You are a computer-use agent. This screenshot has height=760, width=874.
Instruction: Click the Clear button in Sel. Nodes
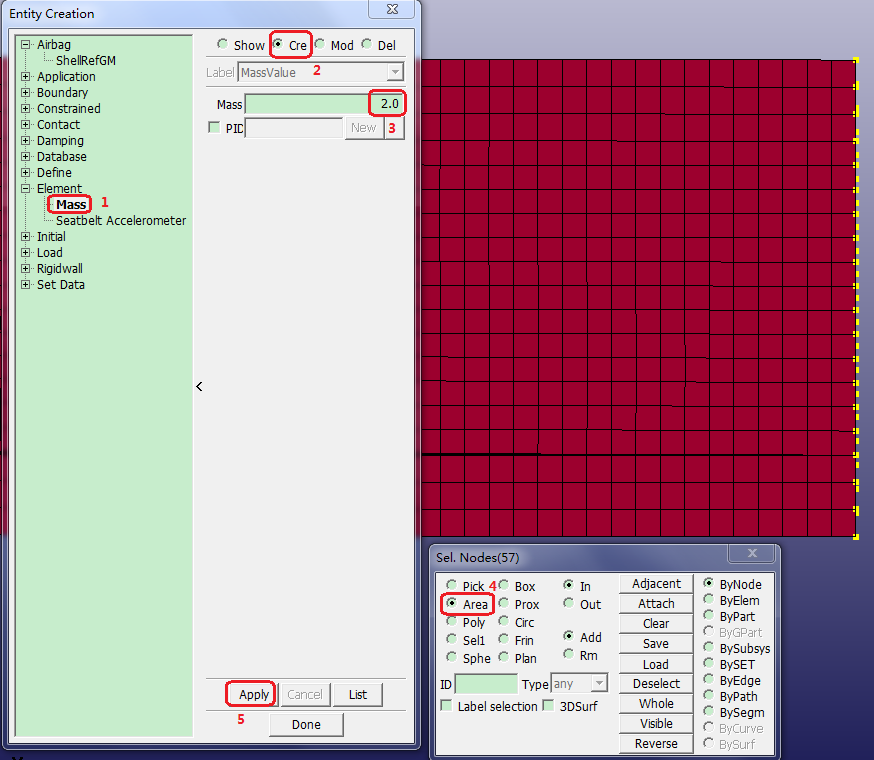click(656, 624)
